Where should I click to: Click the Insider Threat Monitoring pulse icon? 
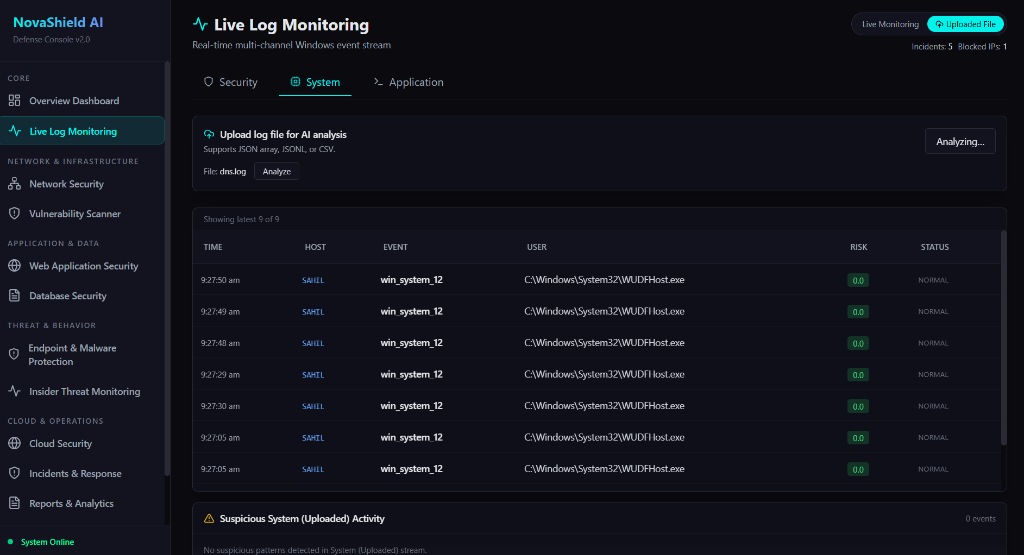(x=14, y=391)
